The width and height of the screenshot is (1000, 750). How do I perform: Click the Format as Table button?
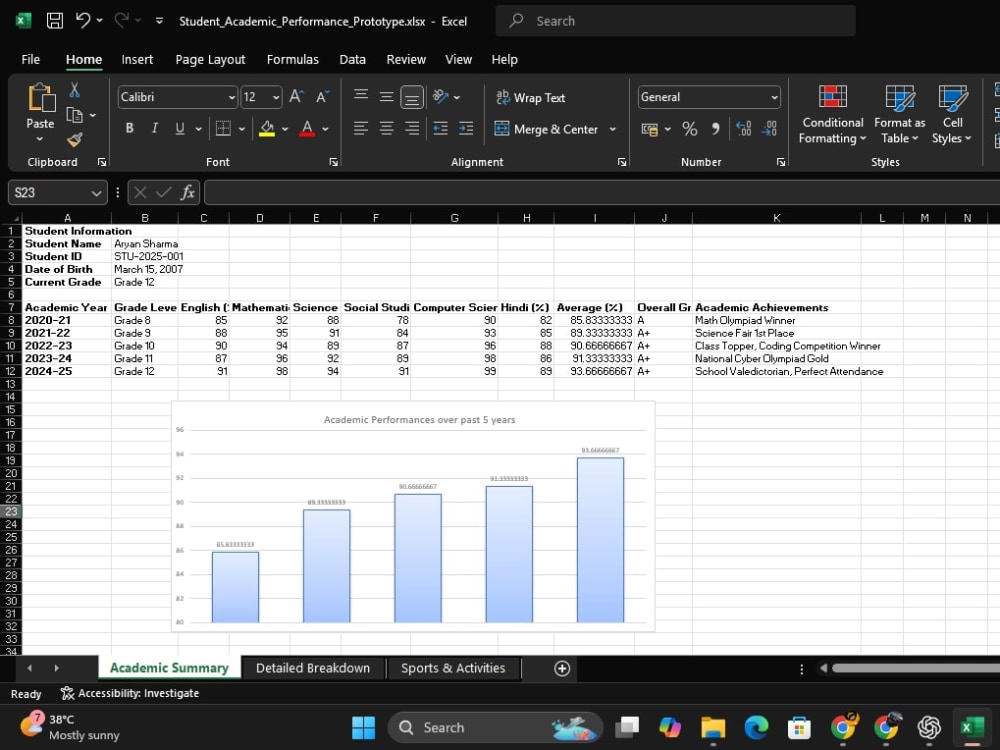click(899, 115)
